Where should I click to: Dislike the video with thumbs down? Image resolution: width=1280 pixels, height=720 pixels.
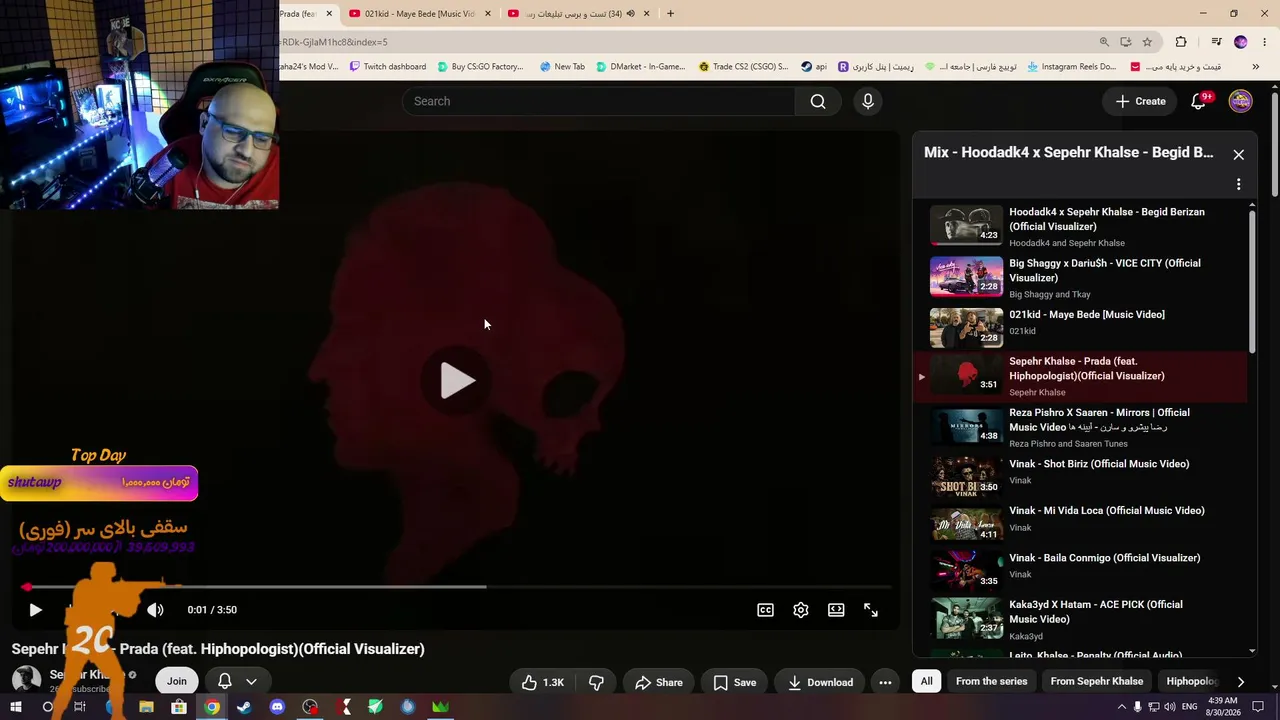pyautogui.click(x=596, y=682)
